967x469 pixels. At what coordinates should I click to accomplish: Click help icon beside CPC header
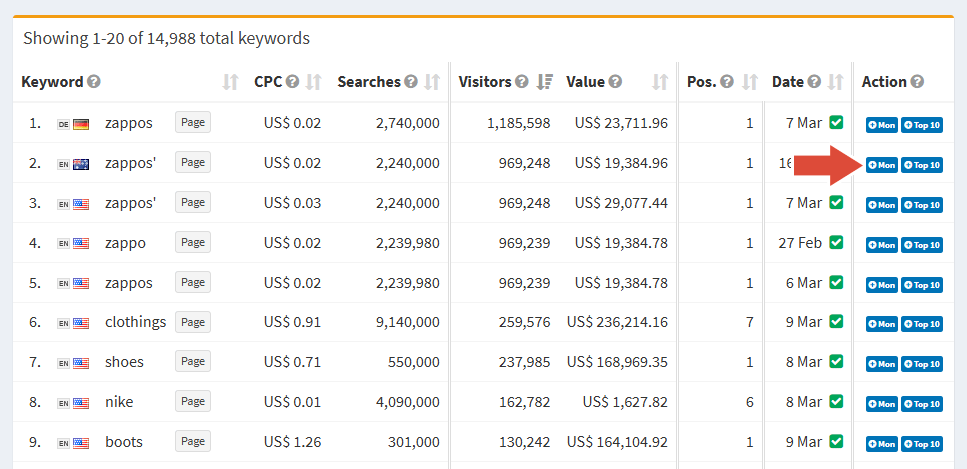tap(292, 82)
